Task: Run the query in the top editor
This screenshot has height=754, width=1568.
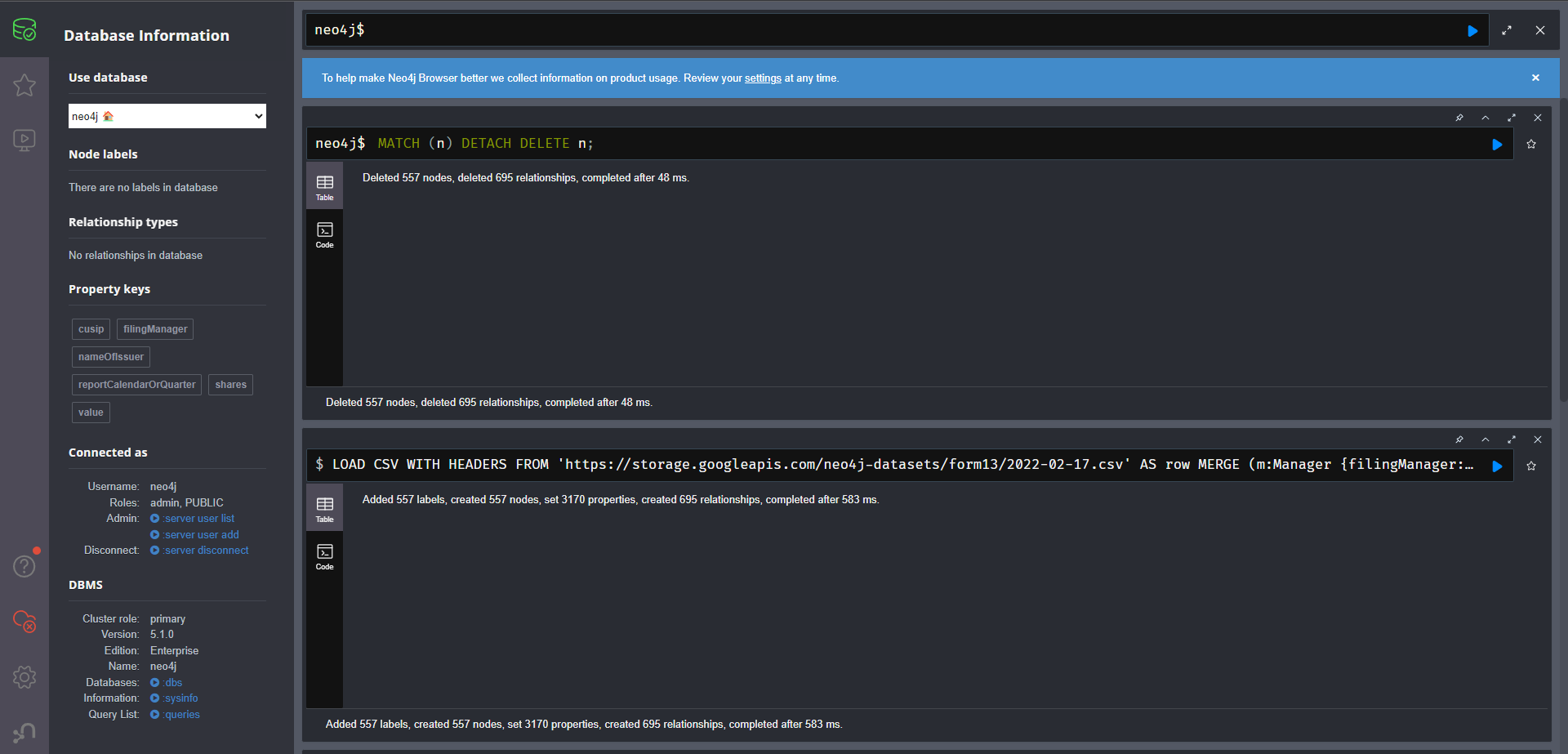Action: (x=1472, y=31)
